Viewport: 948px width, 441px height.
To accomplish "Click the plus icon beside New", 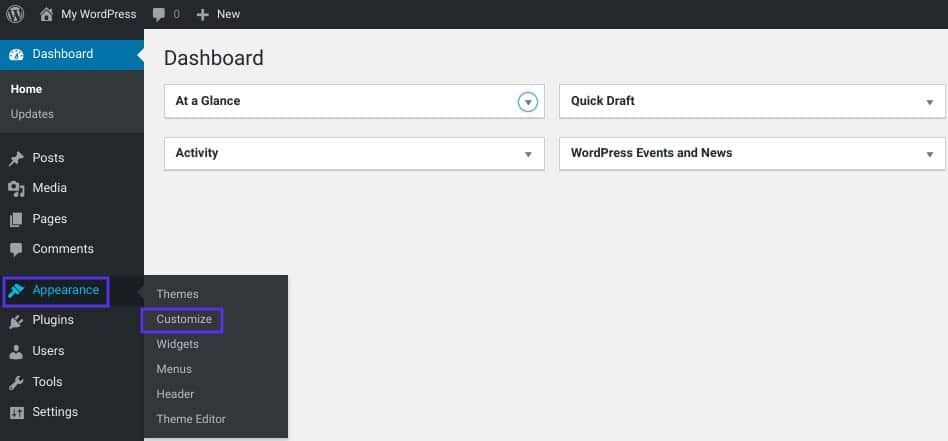I will click(202, 14).
